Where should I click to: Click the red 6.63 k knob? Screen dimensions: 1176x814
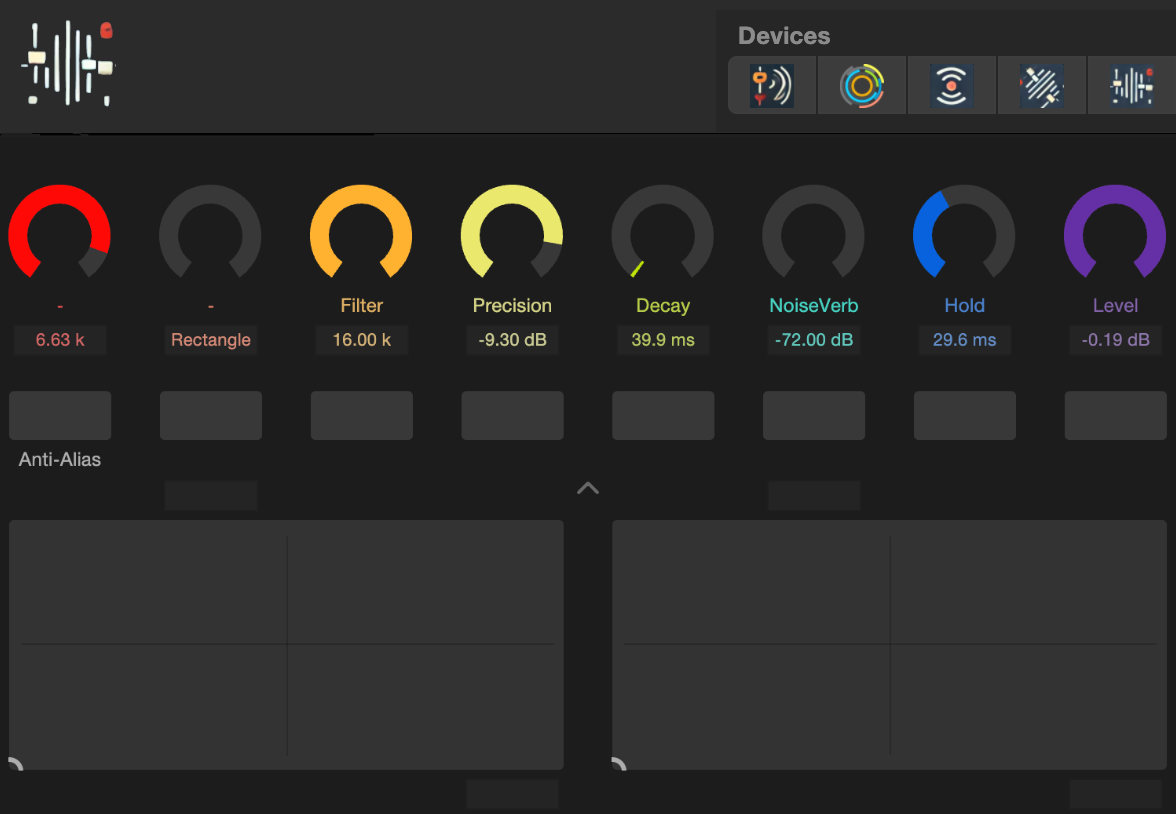tap(59, 232)
